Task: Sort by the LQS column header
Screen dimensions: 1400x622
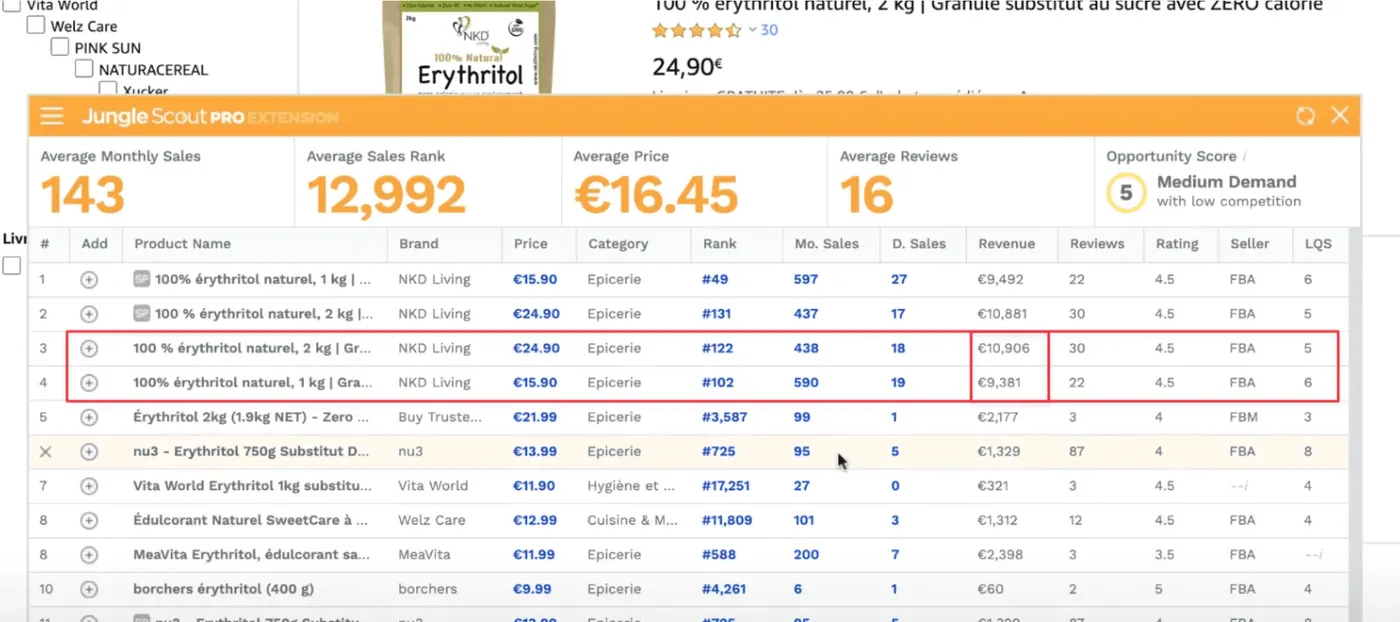Action: click(x=1318, y=244)
